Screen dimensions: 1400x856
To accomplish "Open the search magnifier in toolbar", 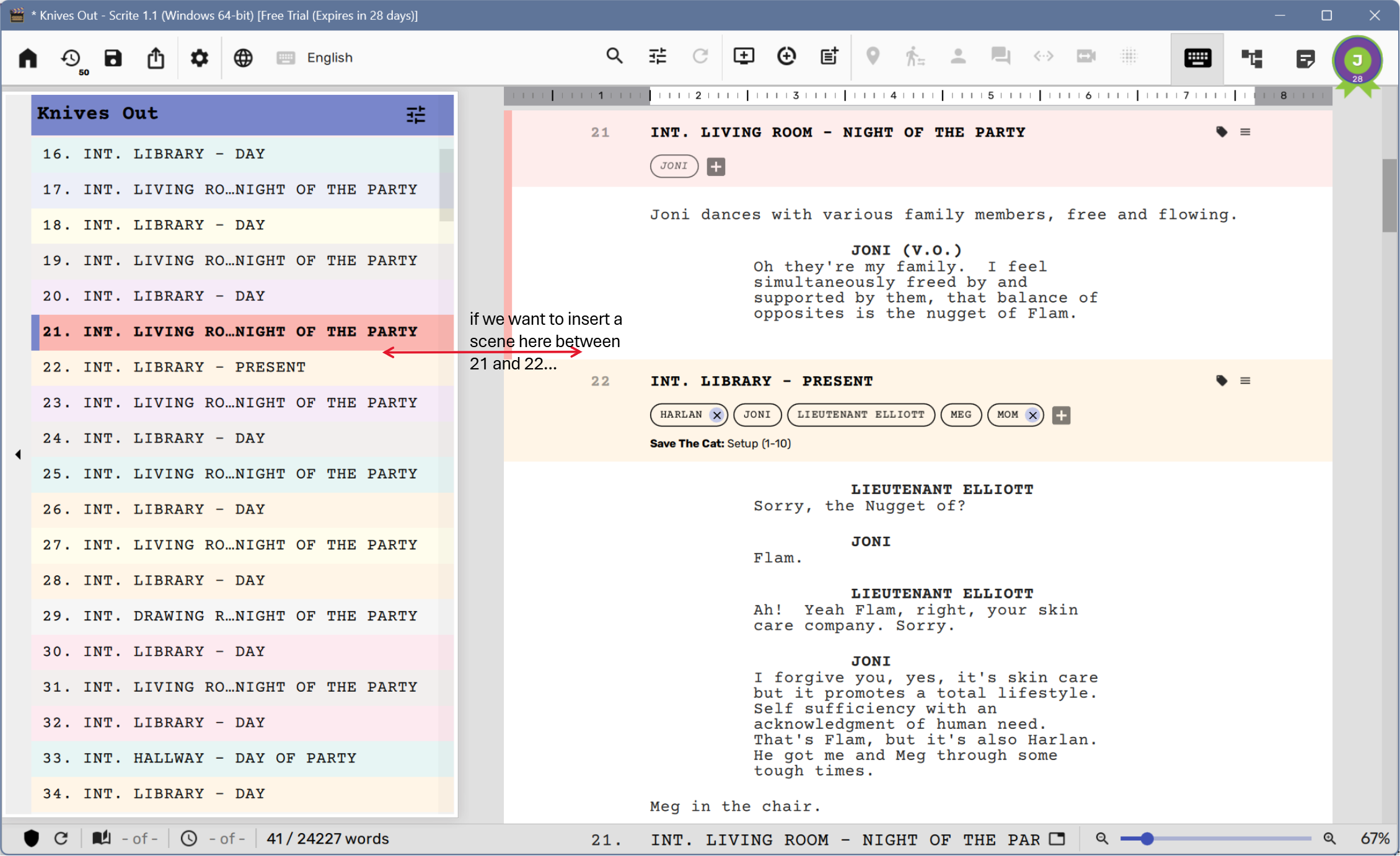I will point(614,56).
